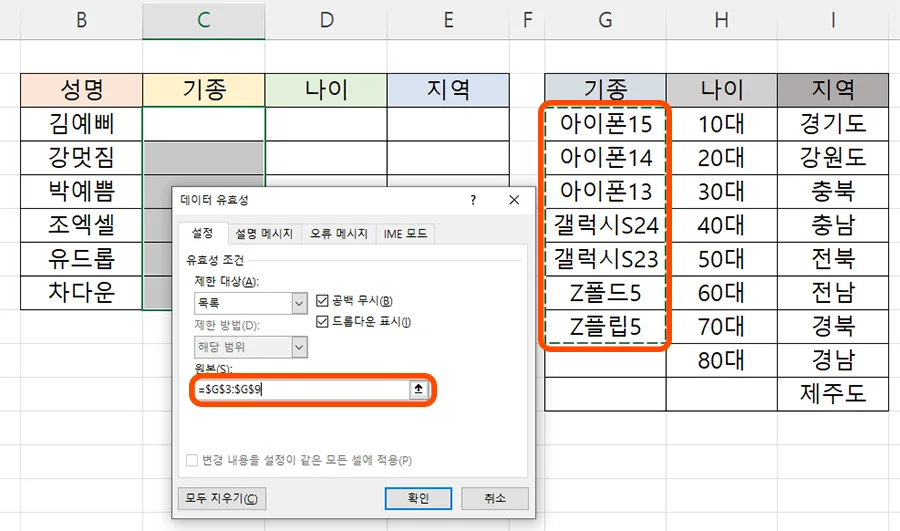
Task: Select the cell 차다운
Action: 82,293
